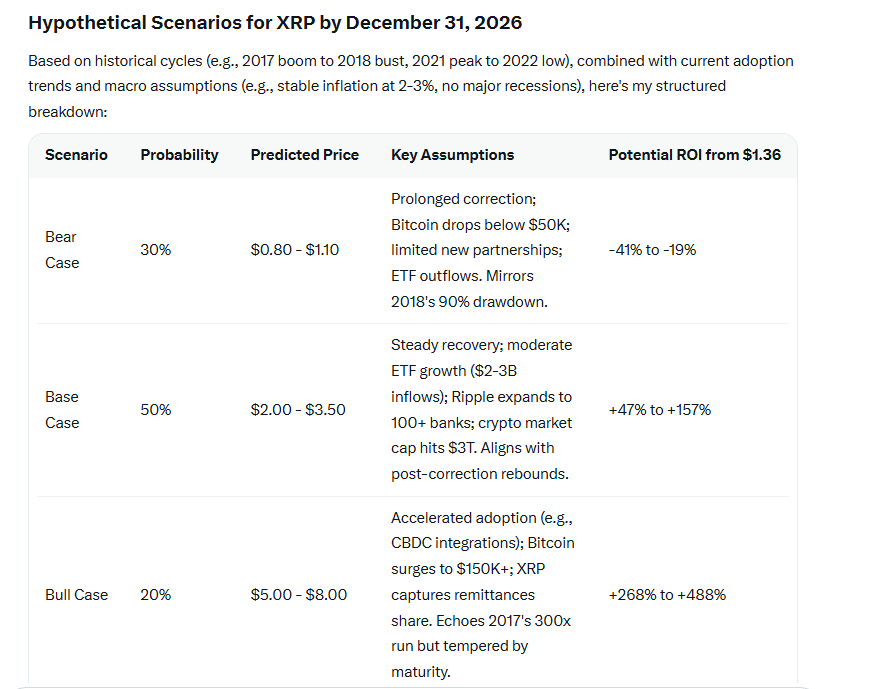Select the $2.00 - $3.50 price cell
Screen dimensions: 888x689
[298, 410]
